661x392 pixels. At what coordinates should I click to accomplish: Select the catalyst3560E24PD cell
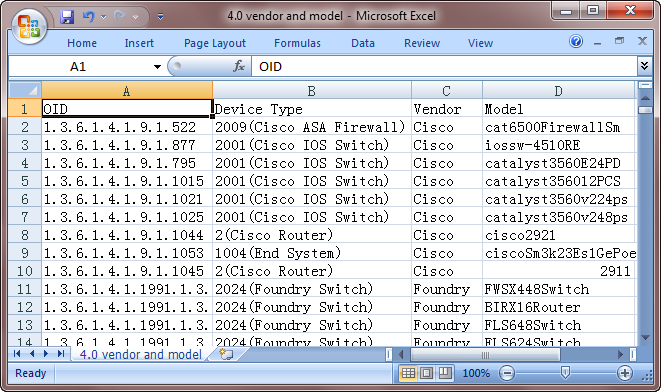pyautogui.click(x=558, y=163)
